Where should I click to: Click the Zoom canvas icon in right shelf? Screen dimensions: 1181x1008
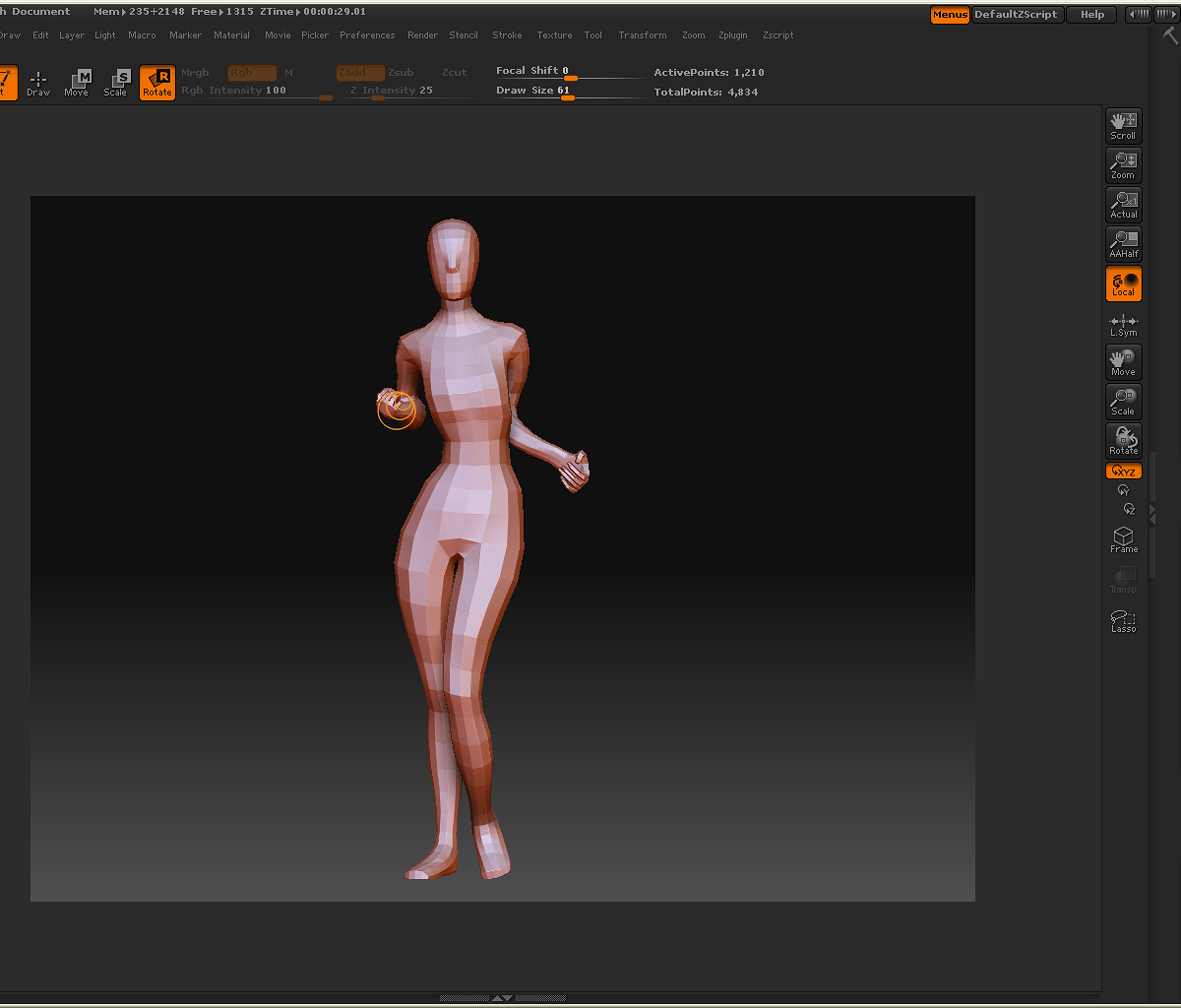pyautogui.click(x=1124, y=164)
